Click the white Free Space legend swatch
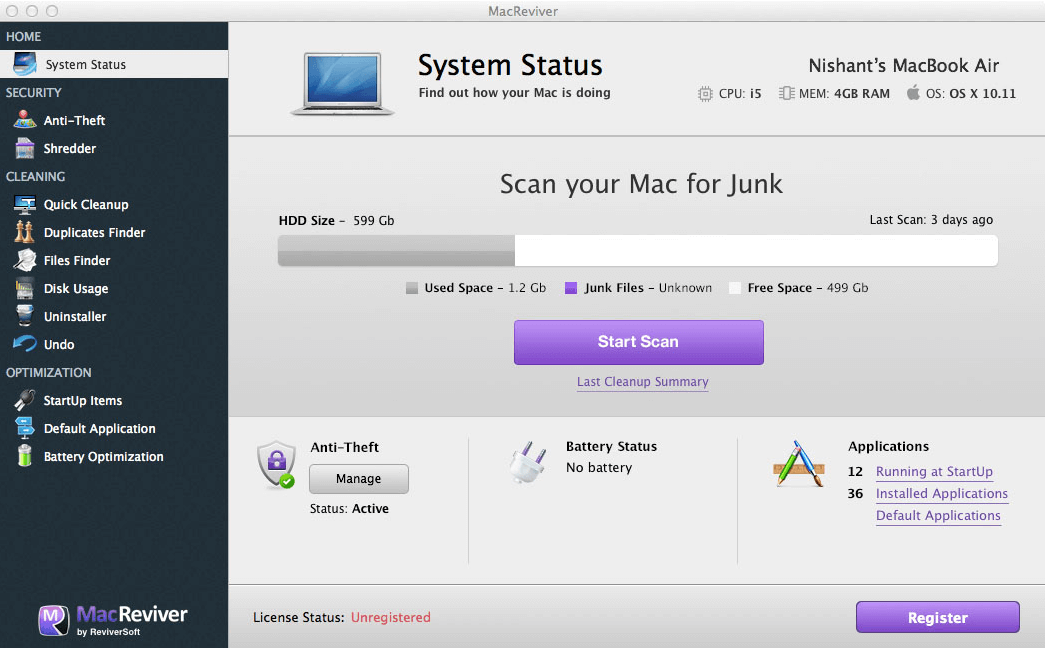The width and height of the screenshot is (1045, 648). coord(734,288)
